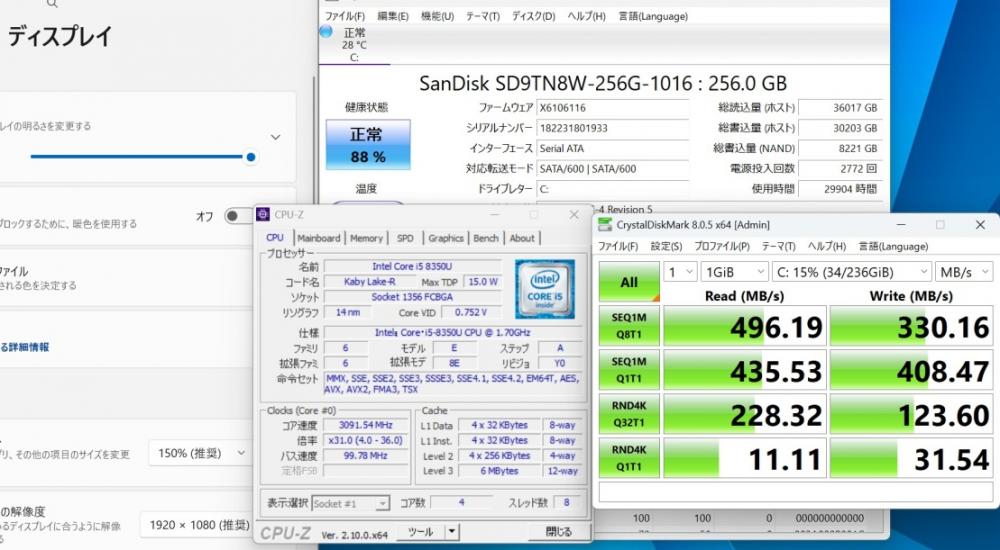Viewport: 1000px width, 550px height.
Task: Start the RND4K Q32T1 benchmark
Action: pos(628,415)
